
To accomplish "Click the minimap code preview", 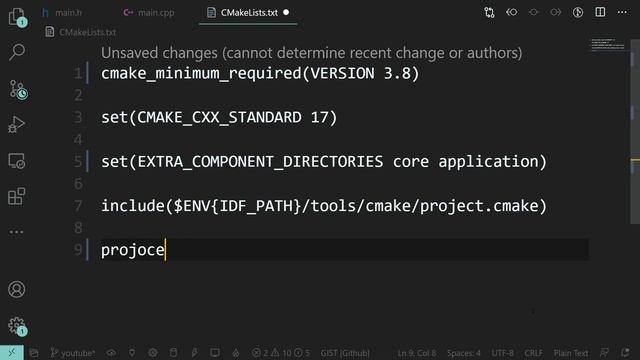I will 608,44.
